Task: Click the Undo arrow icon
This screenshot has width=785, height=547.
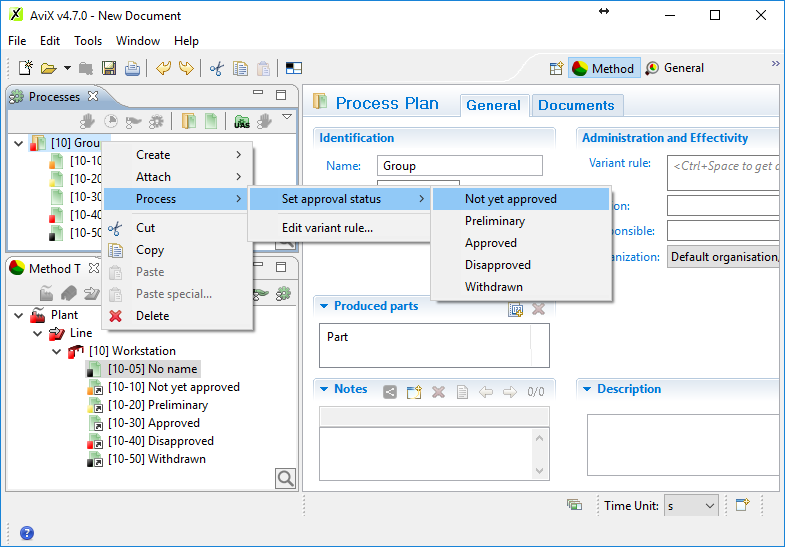Action: 163,68
